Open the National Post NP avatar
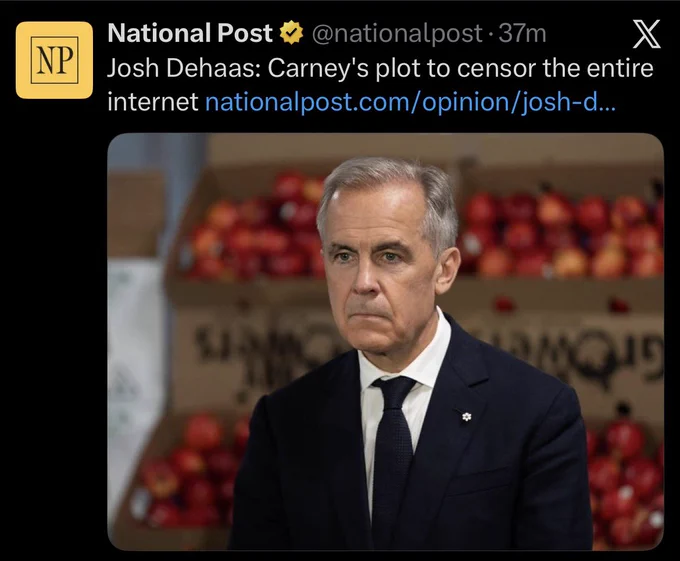The width and height of the screenshot is (680, 561). click(x=54, y=60)
